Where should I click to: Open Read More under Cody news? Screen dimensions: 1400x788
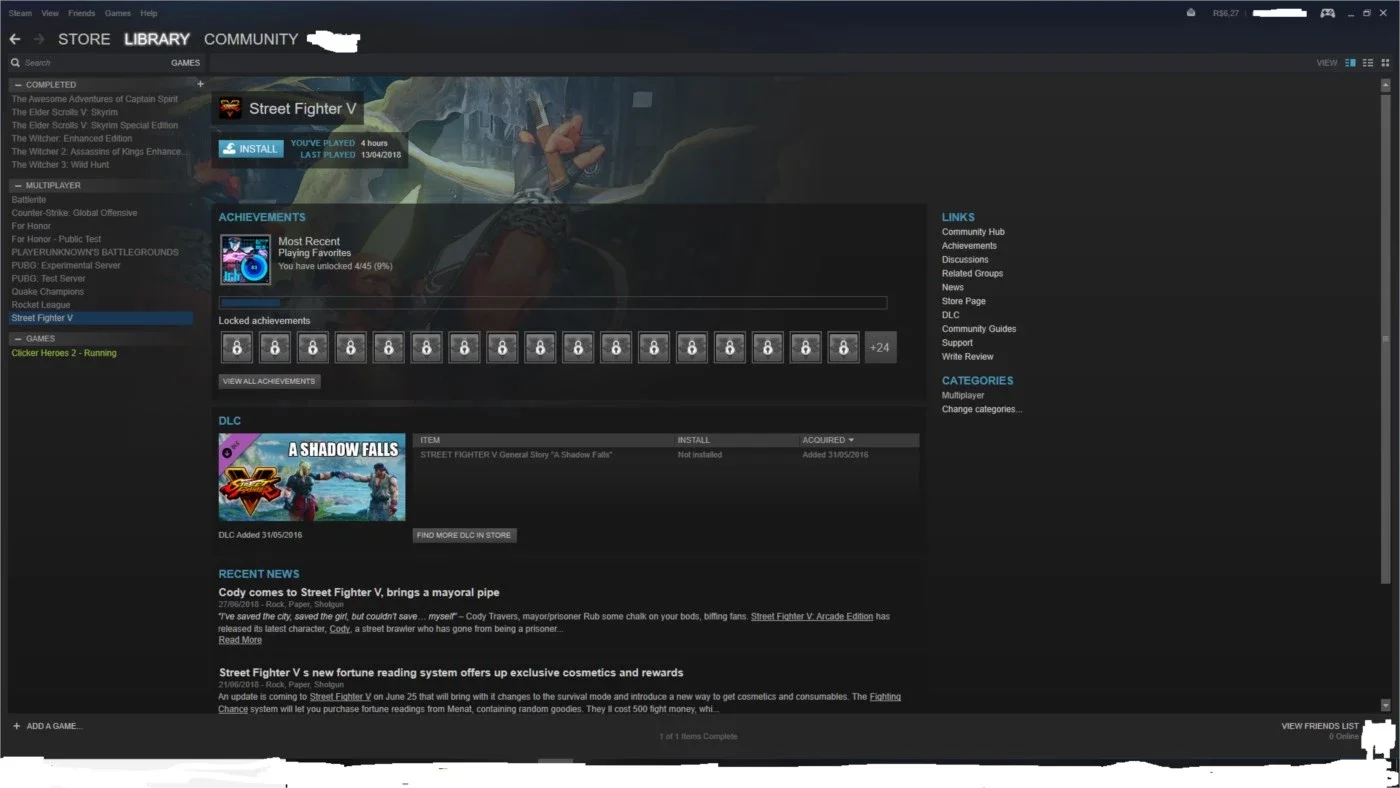pos(240,640)
